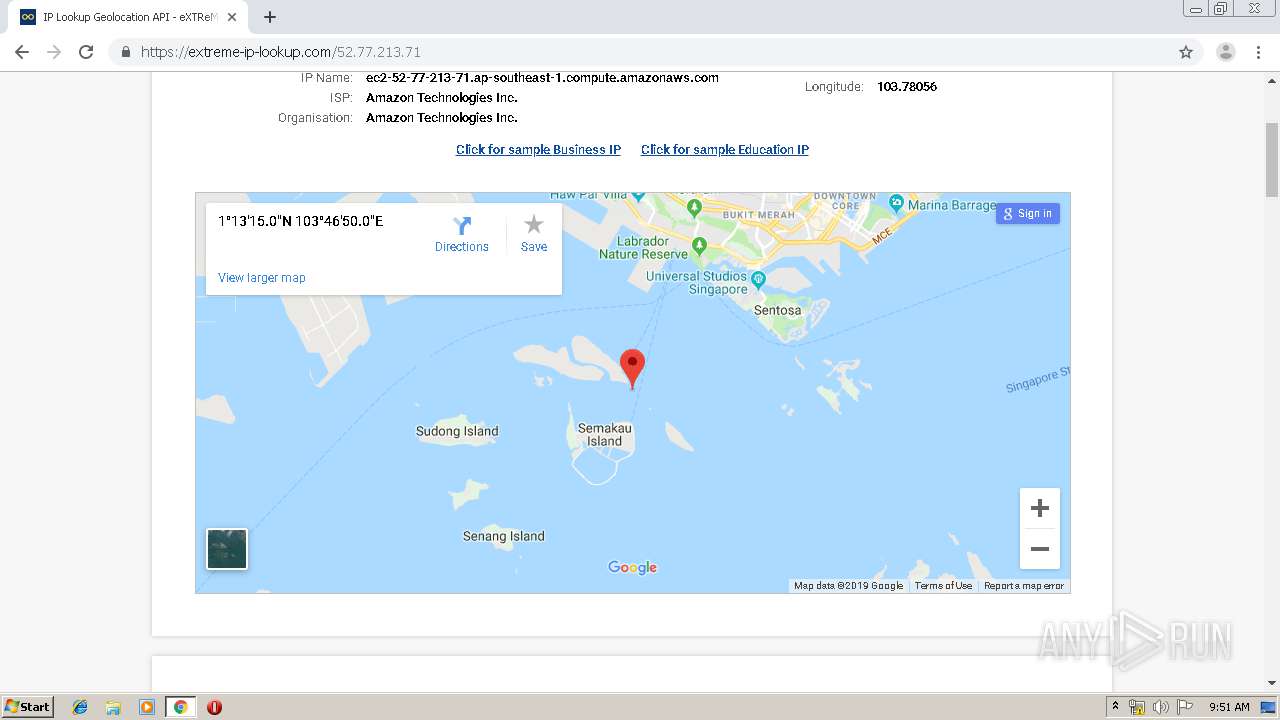The width and height of the screenshot is (1280, 720).
Task: Select Semakau Island label on map
Action: pos(605,434)
